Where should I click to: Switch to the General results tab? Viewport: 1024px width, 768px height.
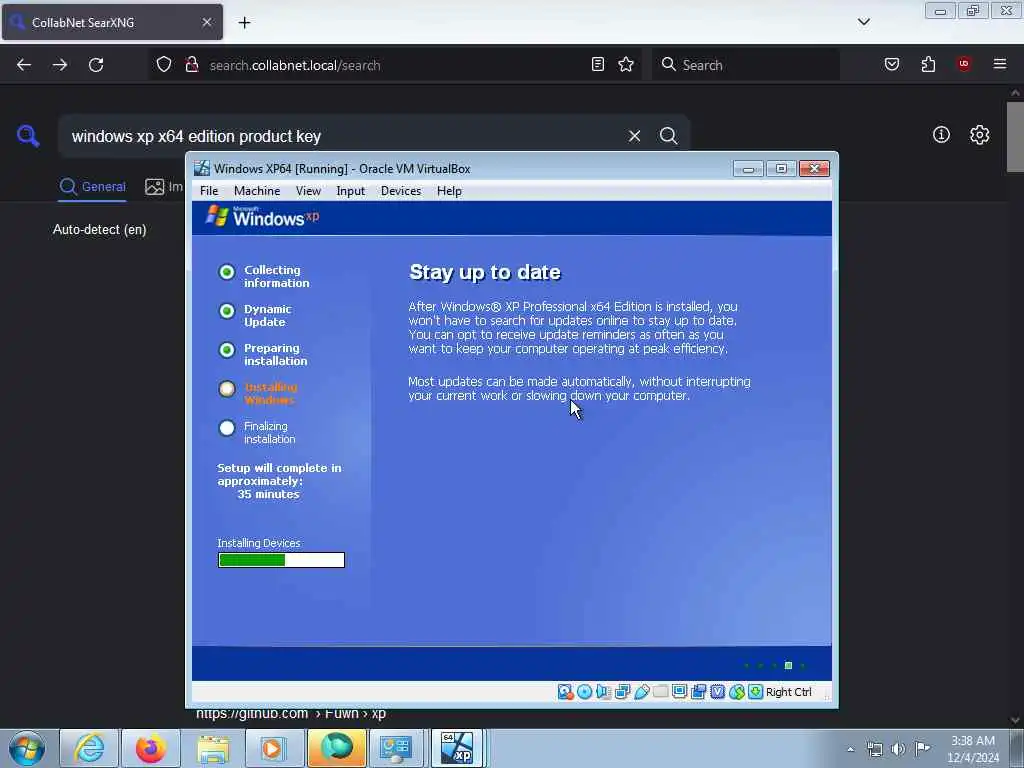click(x=92, y=187)
